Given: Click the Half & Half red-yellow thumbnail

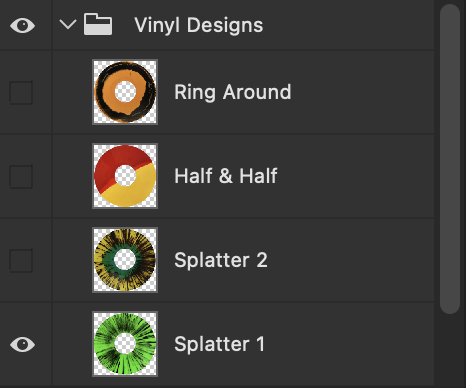Looking at the screenshot, I should click(x=125, y=176).
